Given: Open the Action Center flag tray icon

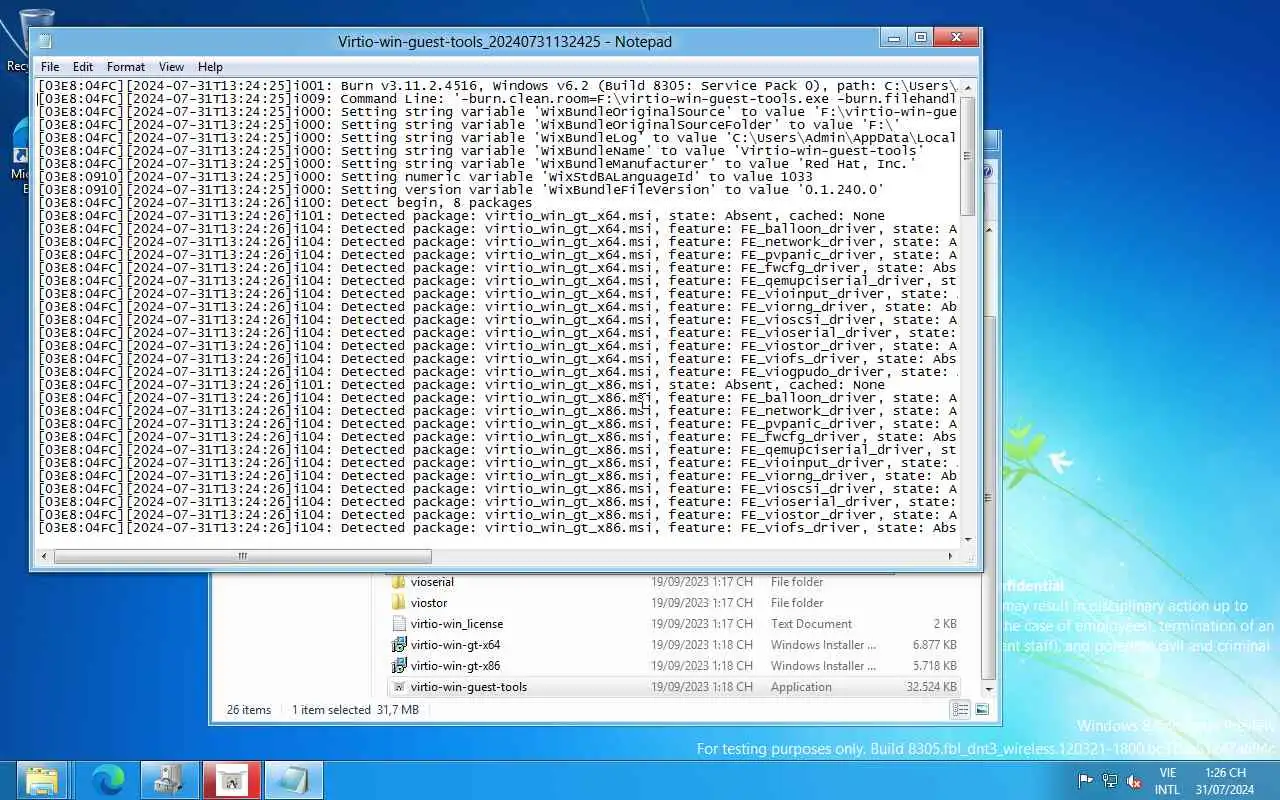Looking at the screenshot, I should [x=1085, y=781].
